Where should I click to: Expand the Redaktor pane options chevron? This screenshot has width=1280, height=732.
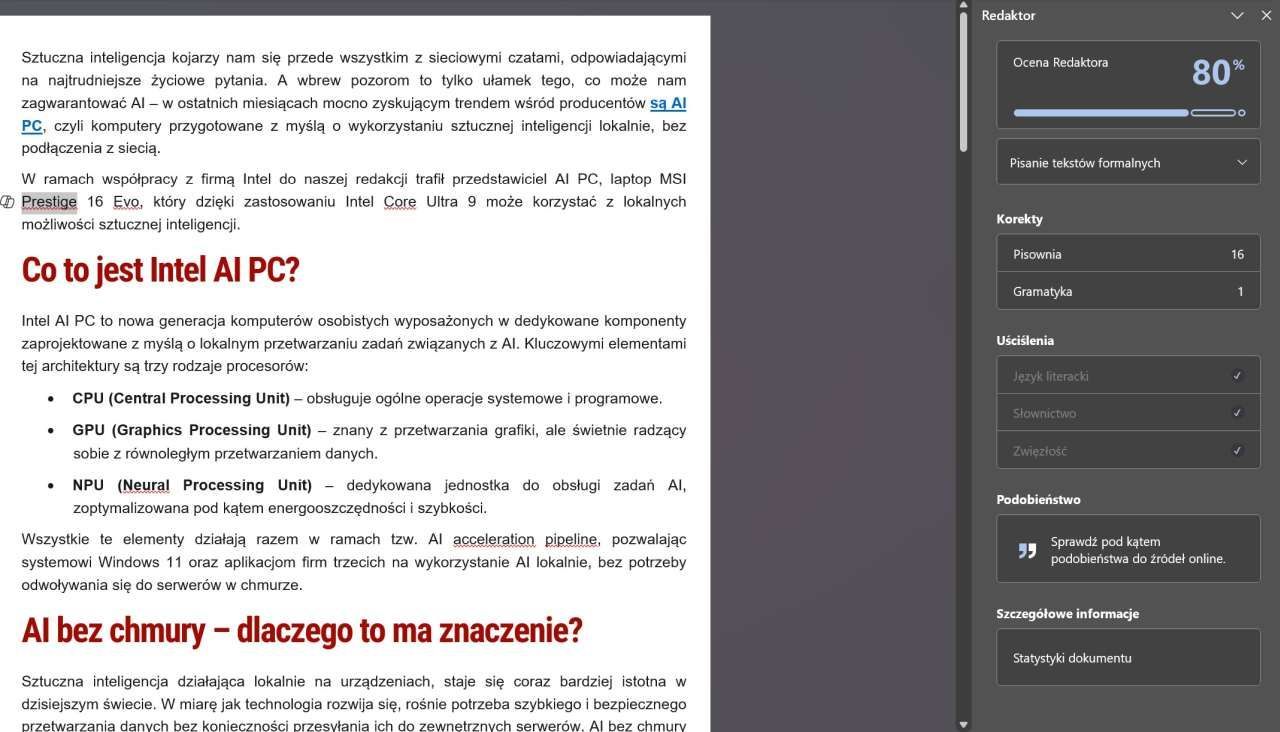pos(1237,16)
